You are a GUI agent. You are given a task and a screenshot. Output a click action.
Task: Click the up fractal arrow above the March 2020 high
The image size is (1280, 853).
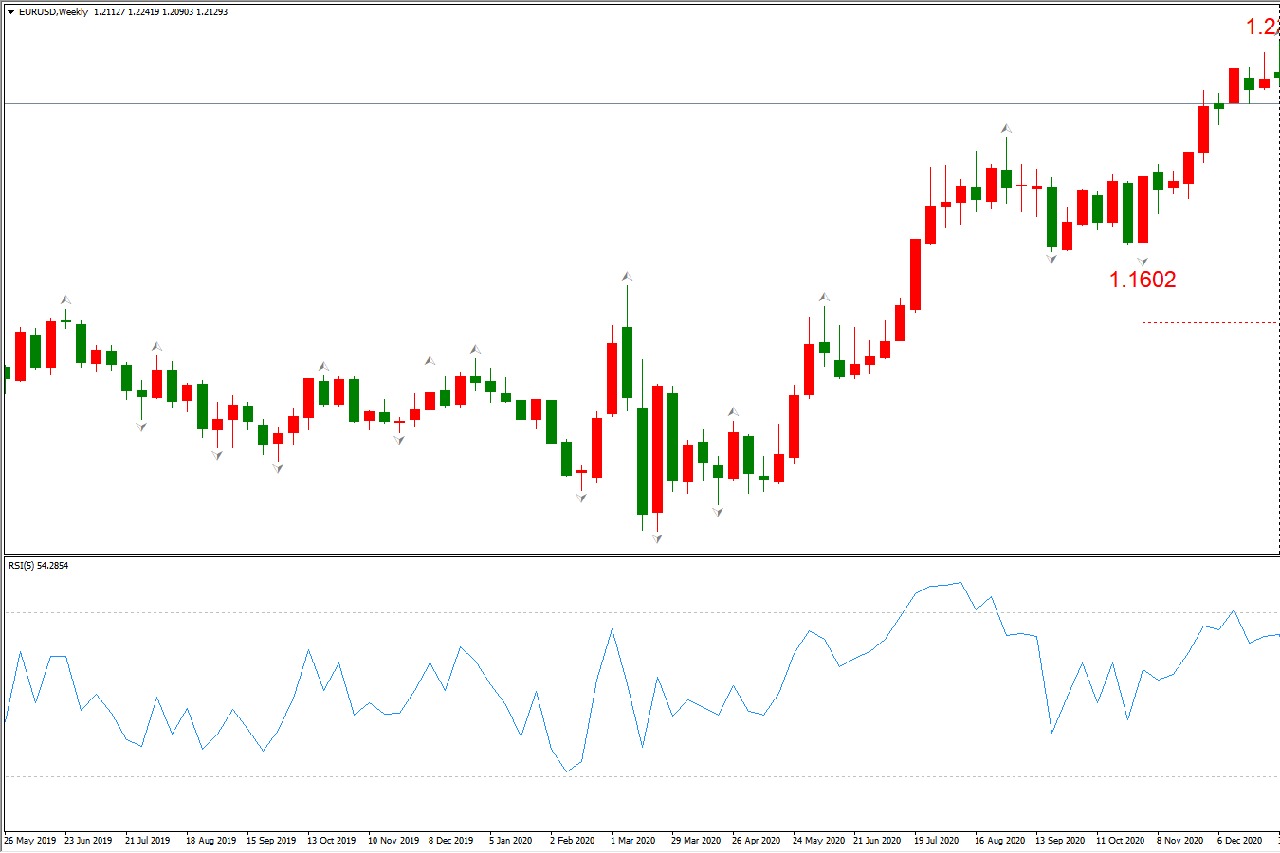(627, 276)
